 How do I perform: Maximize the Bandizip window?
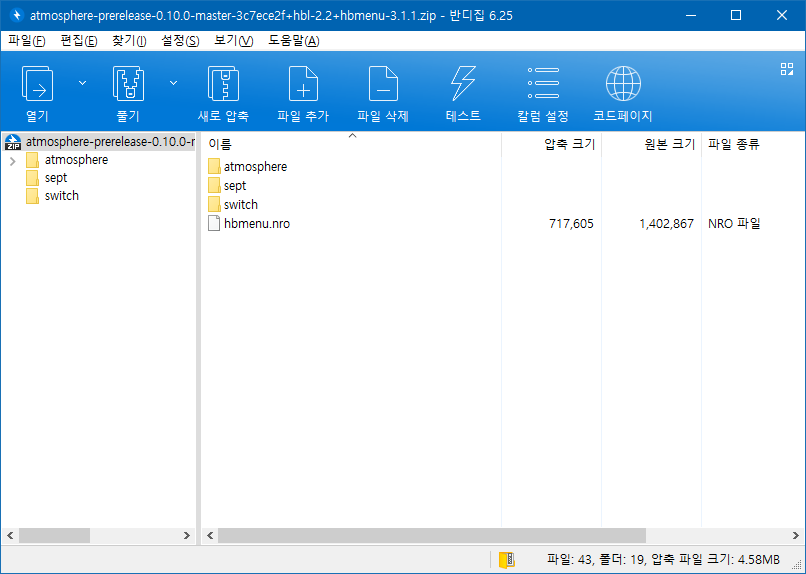pyautogui.click(x=736, y=15)
